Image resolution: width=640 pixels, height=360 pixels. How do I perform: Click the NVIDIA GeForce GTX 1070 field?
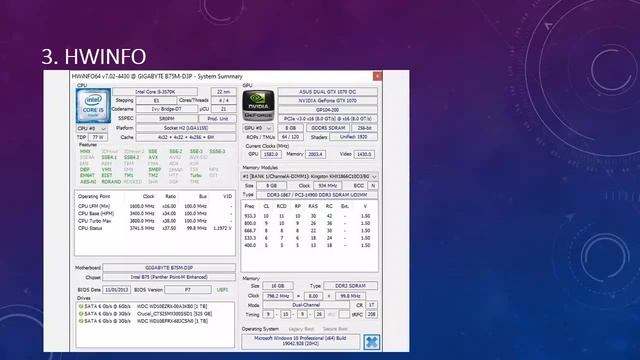328,100
